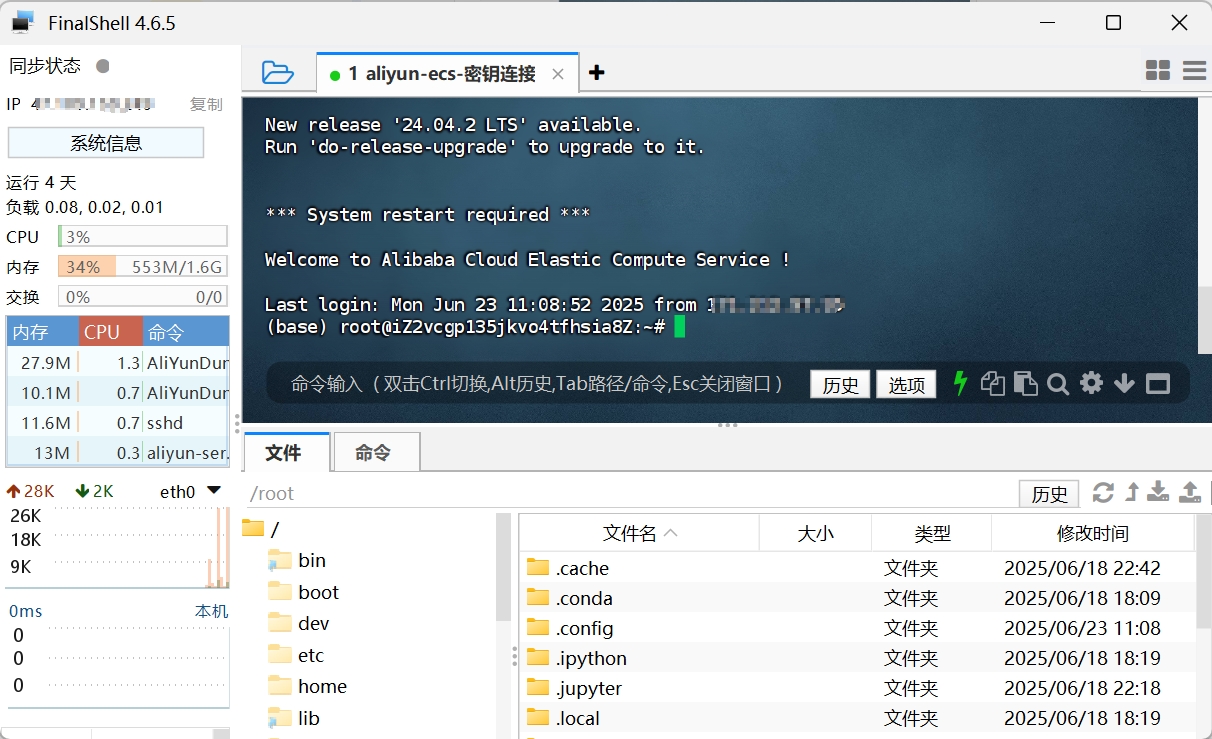Click the 本机 ping link
This screenshot has width=1212, height=739.
tap(211, 611)
